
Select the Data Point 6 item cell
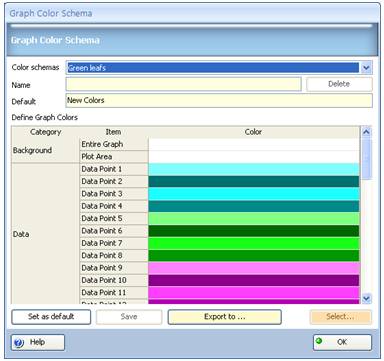pos(114,231)
